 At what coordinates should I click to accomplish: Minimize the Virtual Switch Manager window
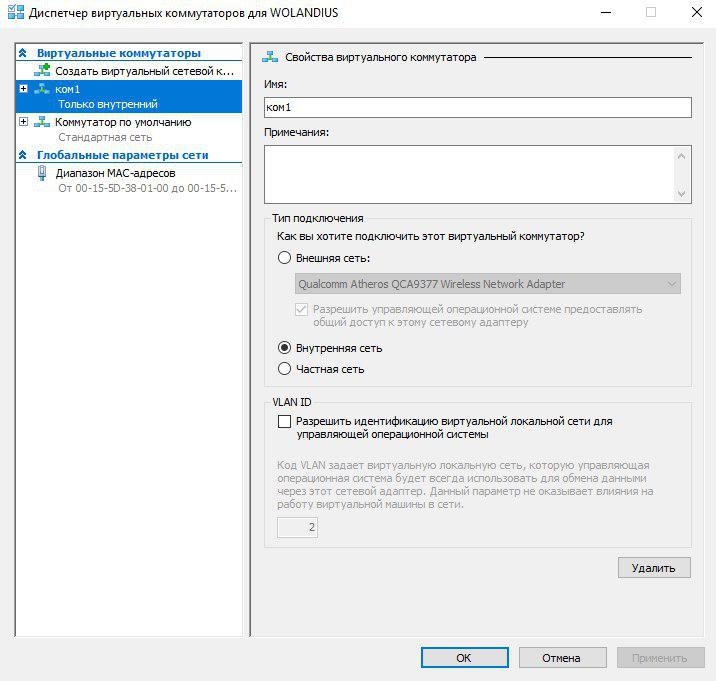(x=606, y=12)
